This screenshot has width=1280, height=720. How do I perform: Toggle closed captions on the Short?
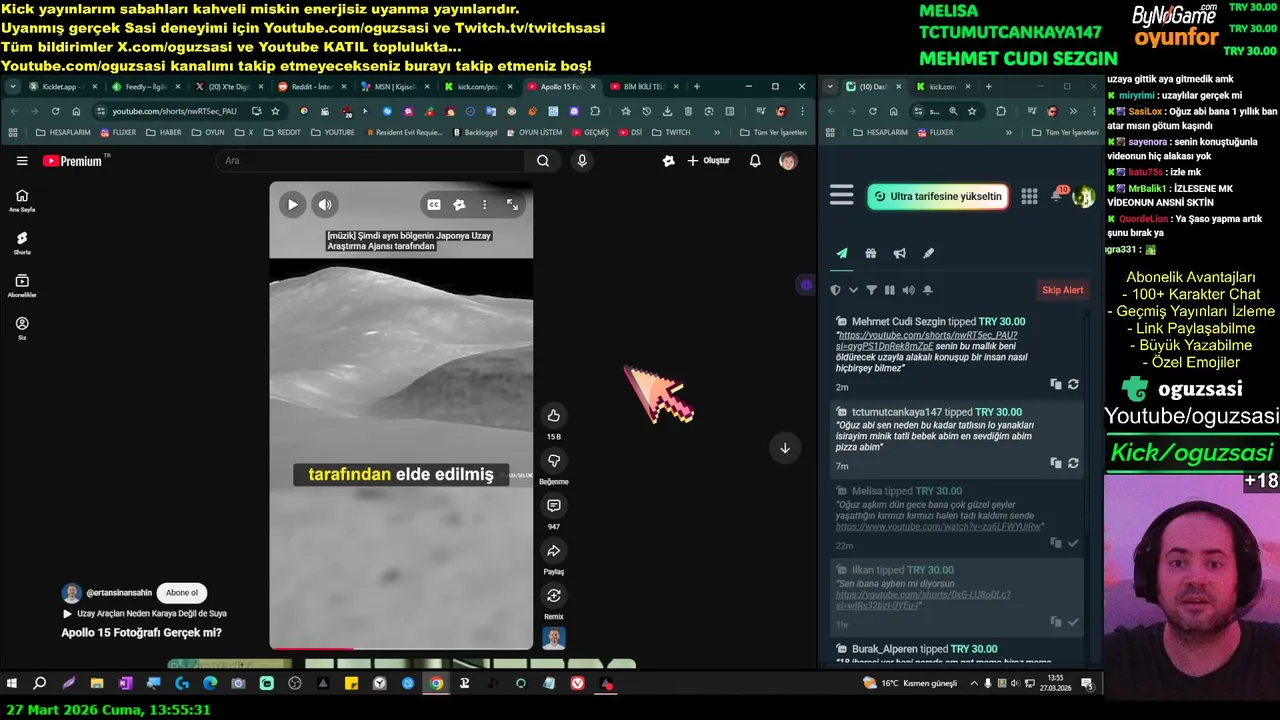[x=434, y=205]
